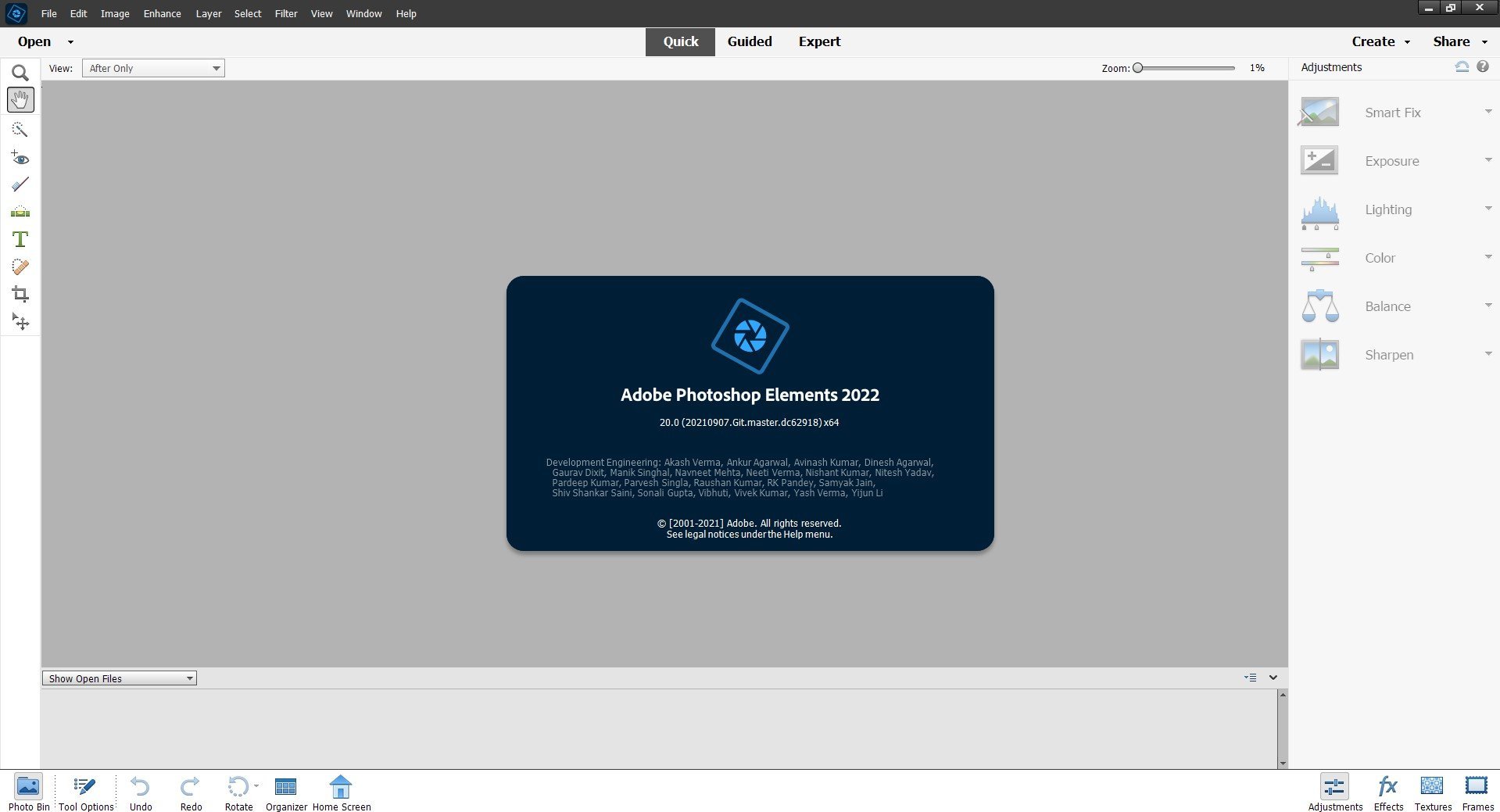This screenshot has height=812, width=1500.
Task: Open Adjustments panel help
Action: click(1483, 67)
